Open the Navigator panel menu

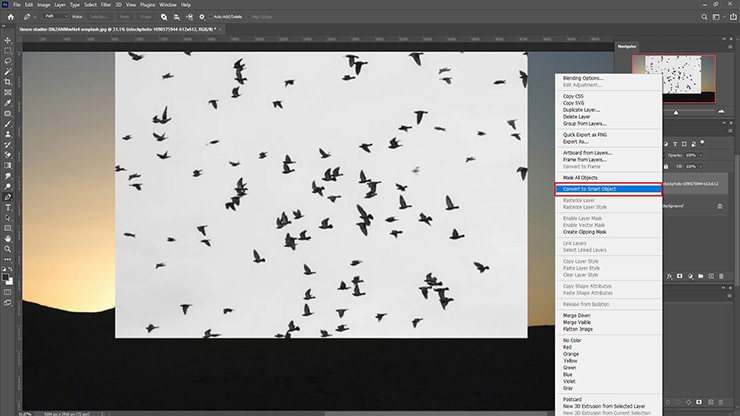point(730,47)
